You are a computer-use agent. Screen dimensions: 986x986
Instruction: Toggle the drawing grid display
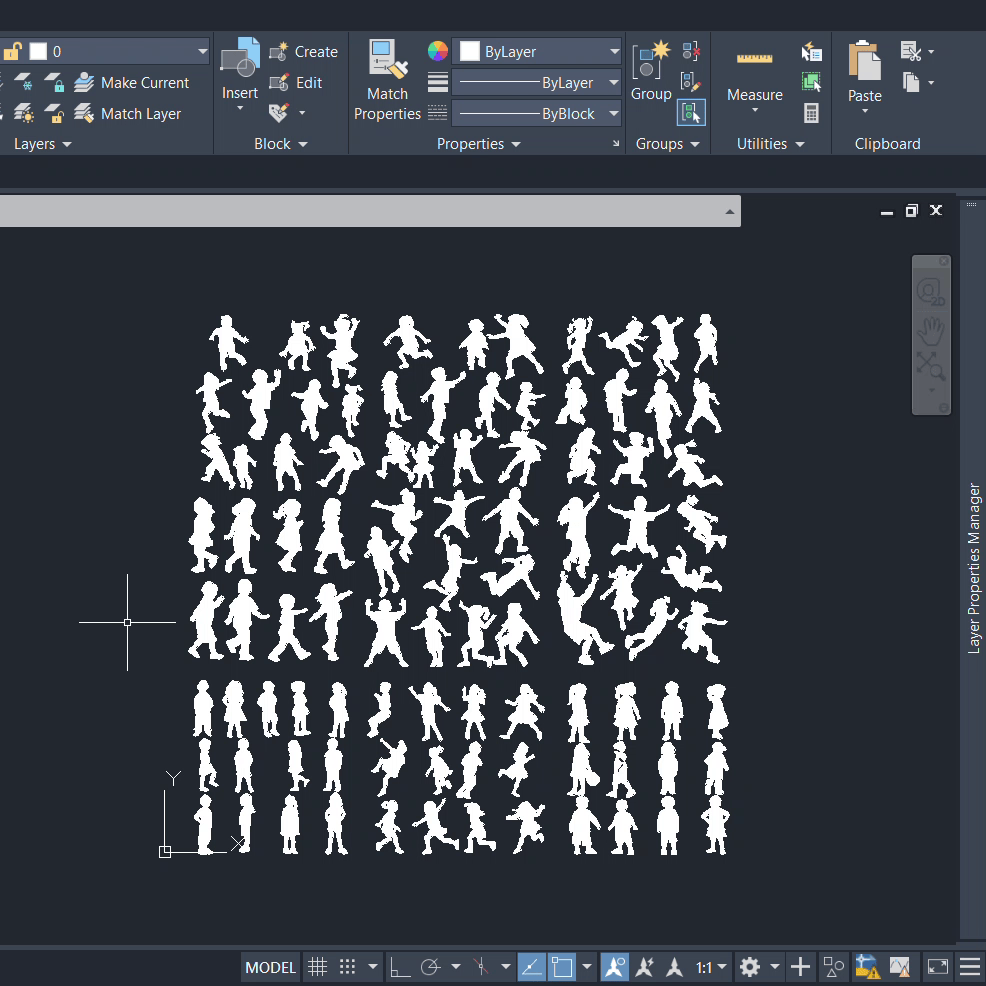point(317,967)
